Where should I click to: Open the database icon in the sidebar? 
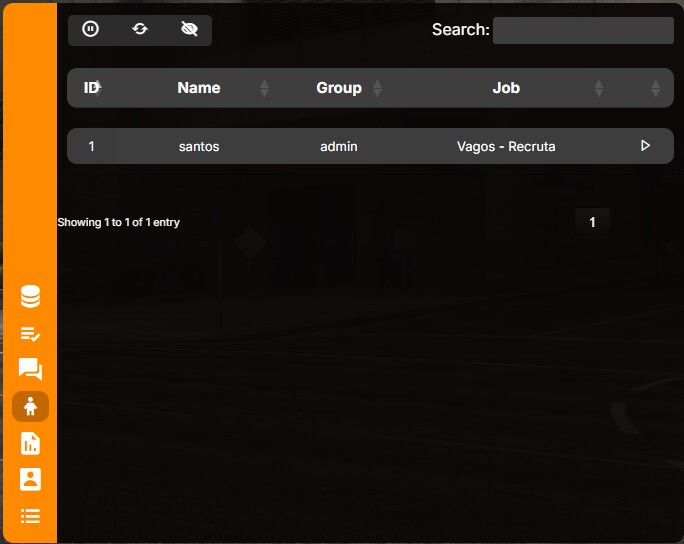31,296
